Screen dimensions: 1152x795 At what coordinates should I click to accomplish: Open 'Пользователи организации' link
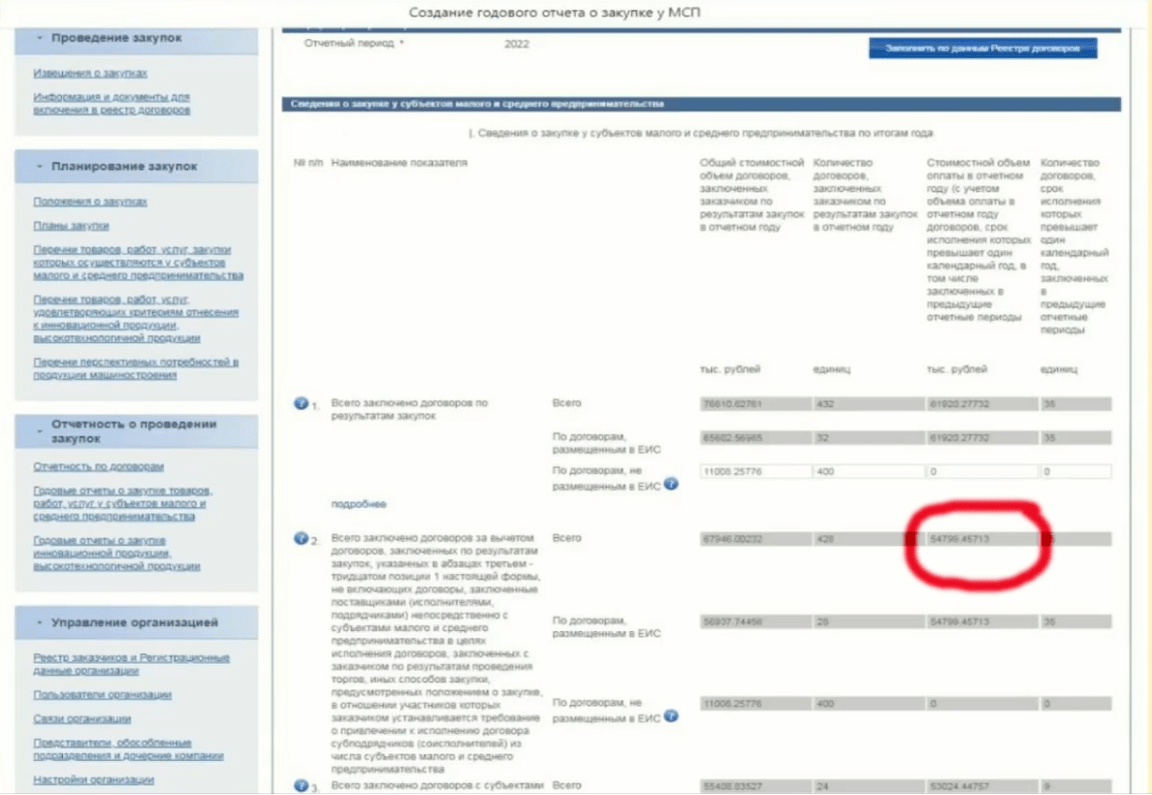[x=102, y=695]
